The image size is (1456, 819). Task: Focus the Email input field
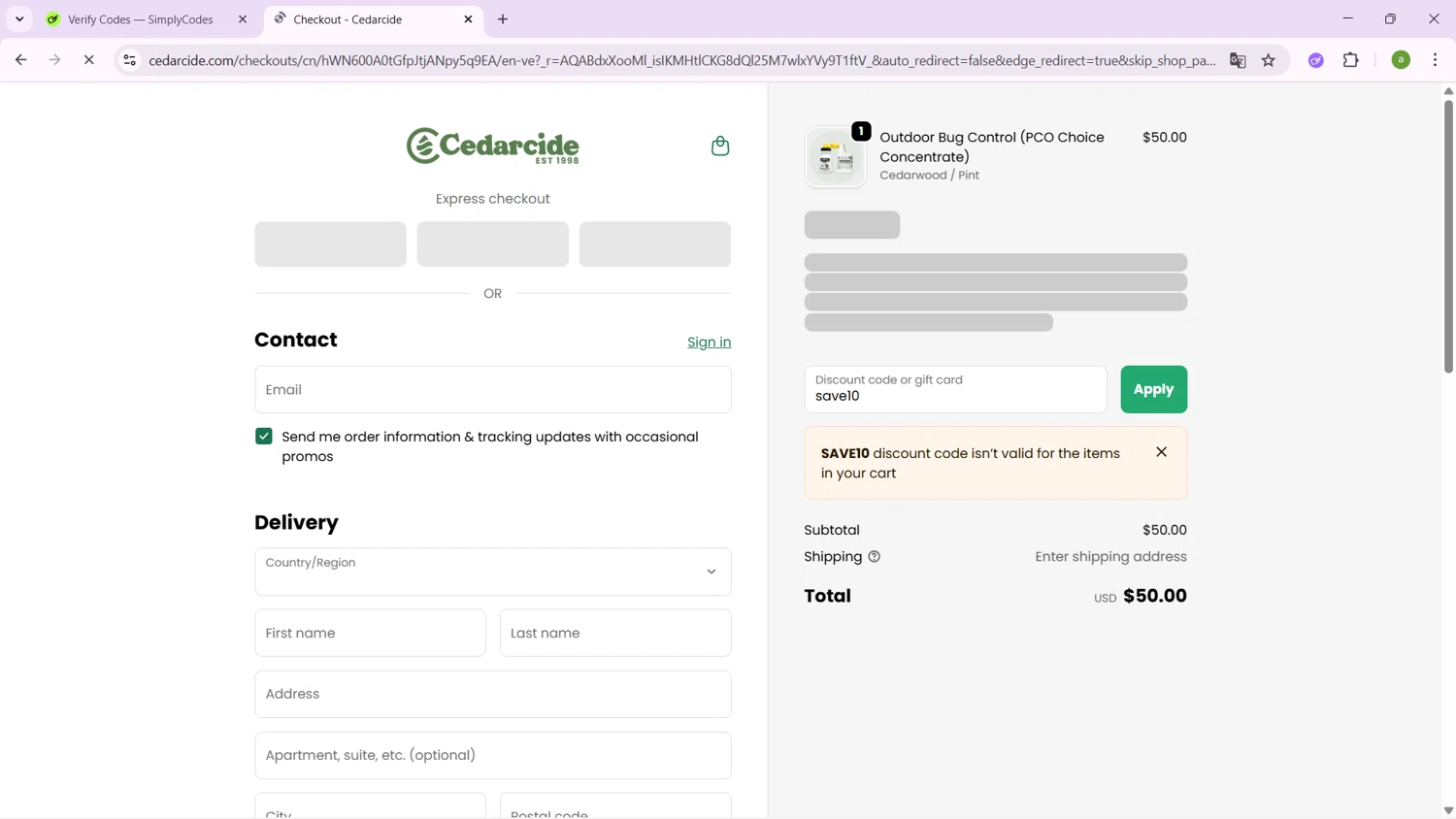point(493,389)
